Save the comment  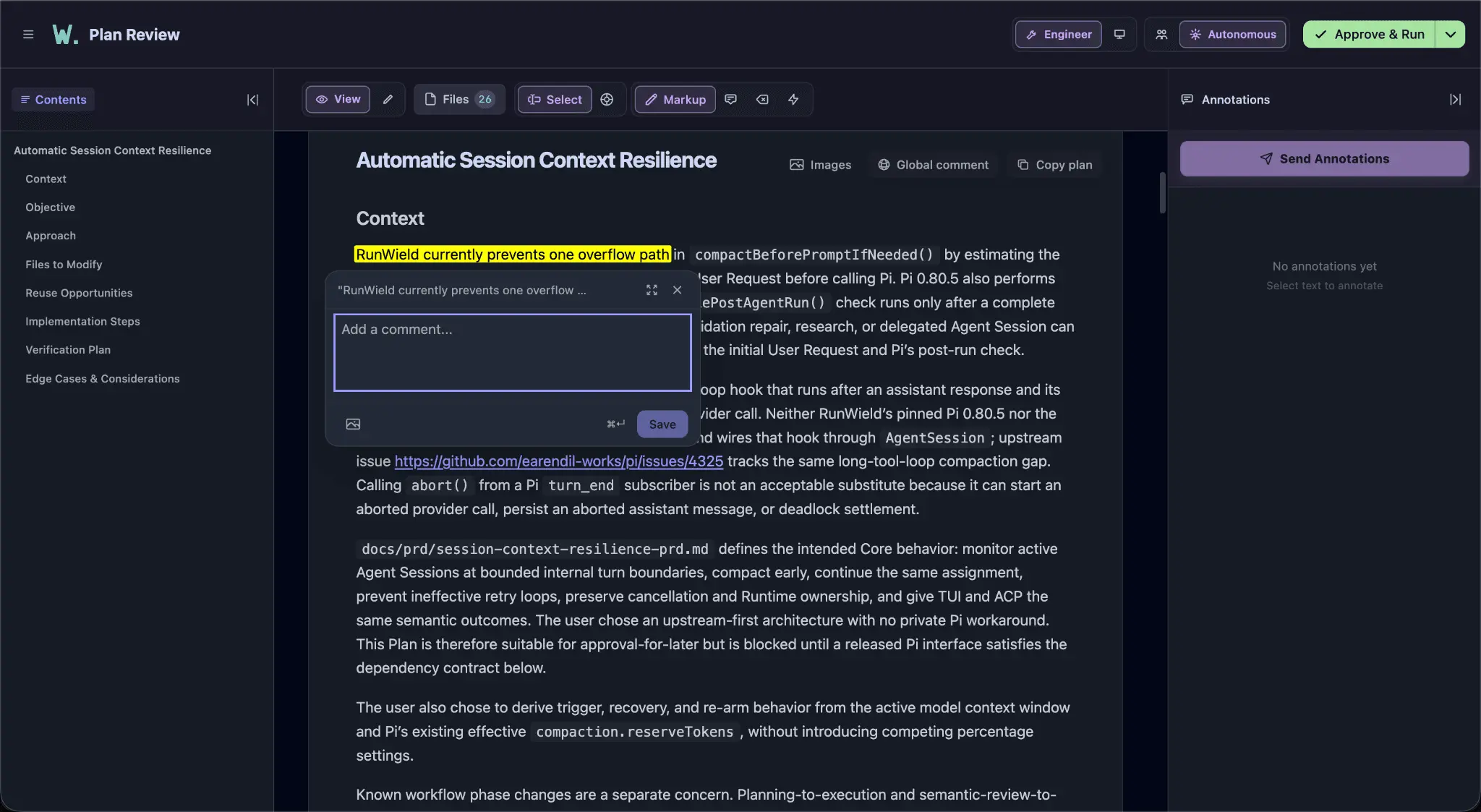click(x=662, y=424)
